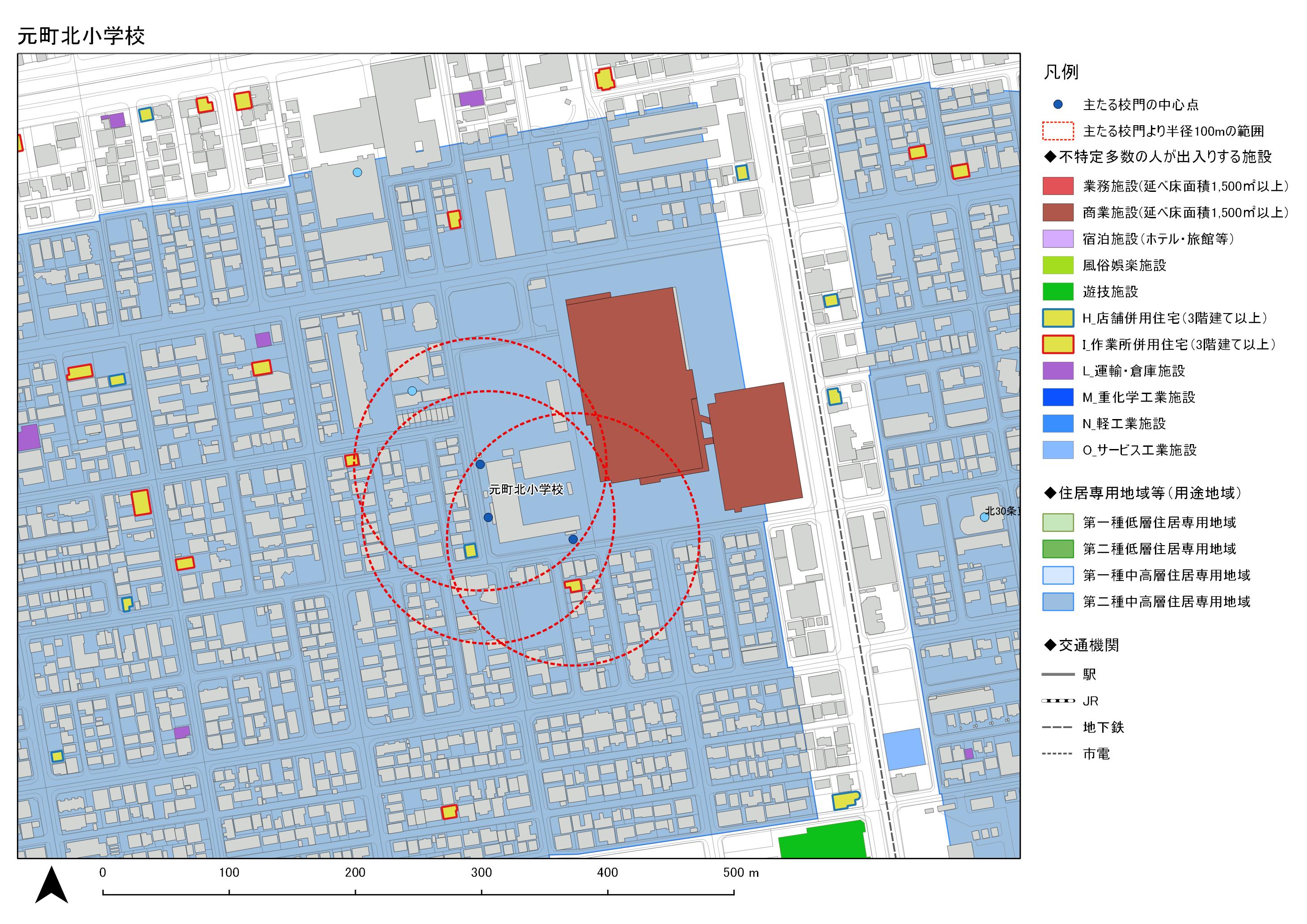Screen dimensions: 1307x924
Task: Click the largest brown commercial building on the map
Action: [x=637, y=386]
